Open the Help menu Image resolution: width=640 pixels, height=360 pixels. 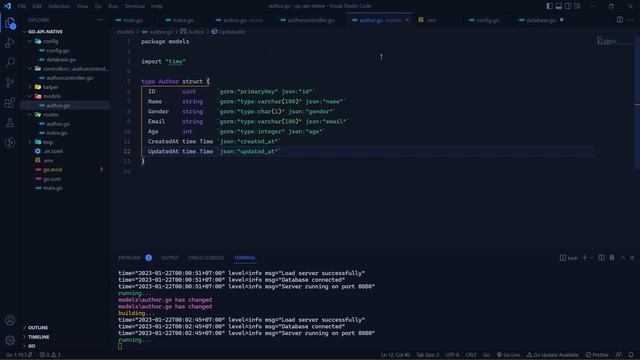pyautogui.click(x=157, y=6)
